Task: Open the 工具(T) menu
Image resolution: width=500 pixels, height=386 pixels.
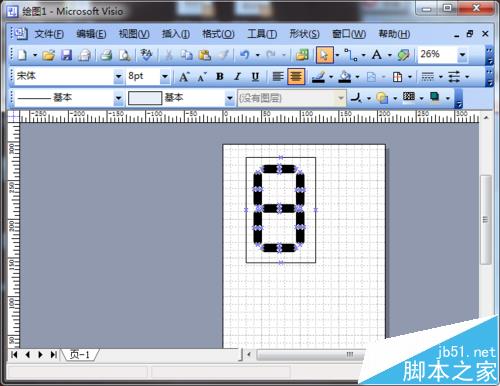Action: tap(262, 34)
